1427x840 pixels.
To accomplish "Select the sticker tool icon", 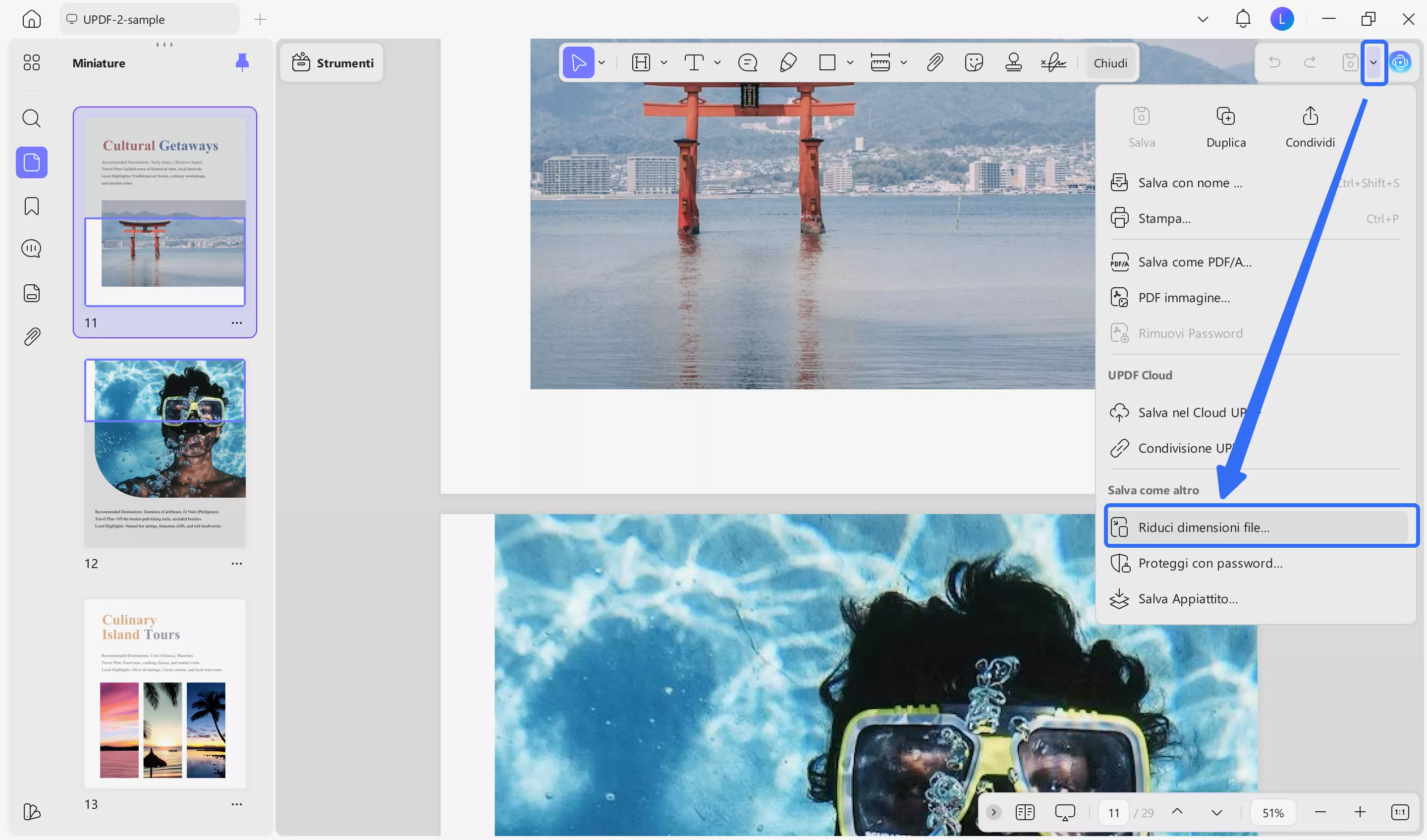I will click(974, 62).
